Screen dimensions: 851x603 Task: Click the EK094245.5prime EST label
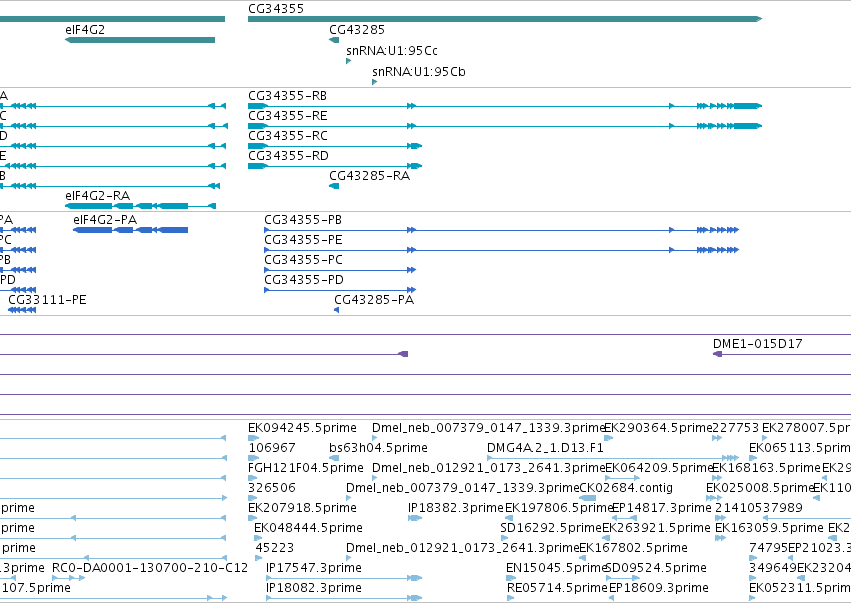(302, 428)
